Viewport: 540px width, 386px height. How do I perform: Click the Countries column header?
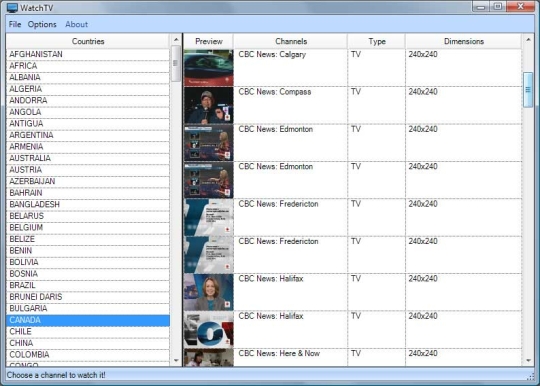click(x=88, y=41)
